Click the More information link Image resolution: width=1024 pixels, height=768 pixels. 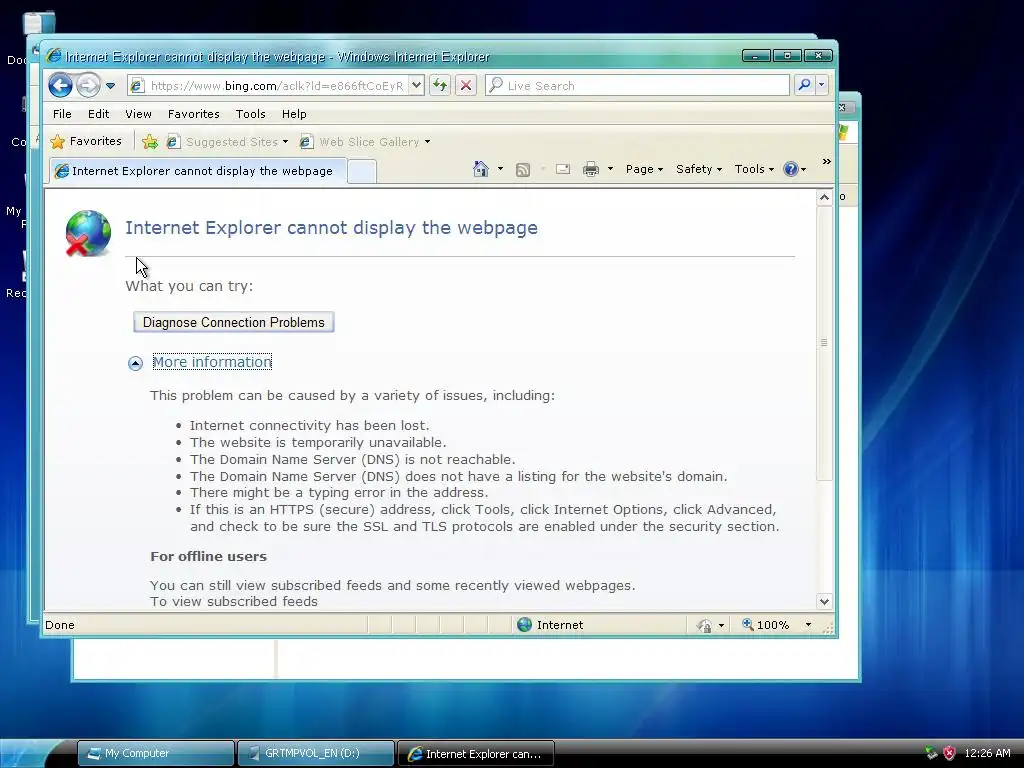[212, 362]
